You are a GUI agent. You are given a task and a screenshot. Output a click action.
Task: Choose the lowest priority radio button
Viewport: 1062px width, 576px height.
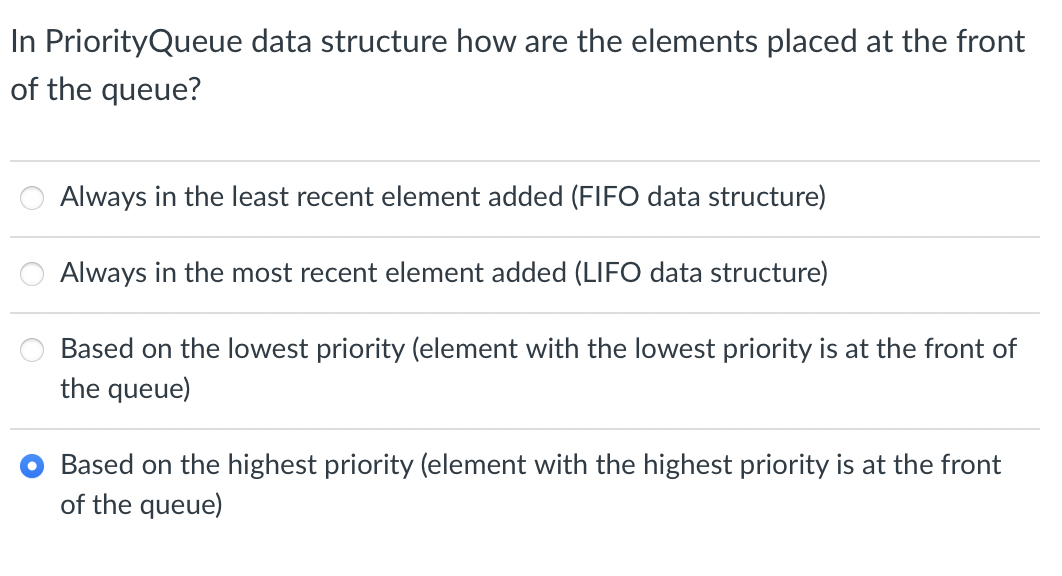pyautogui.click(x=32, y=350)
